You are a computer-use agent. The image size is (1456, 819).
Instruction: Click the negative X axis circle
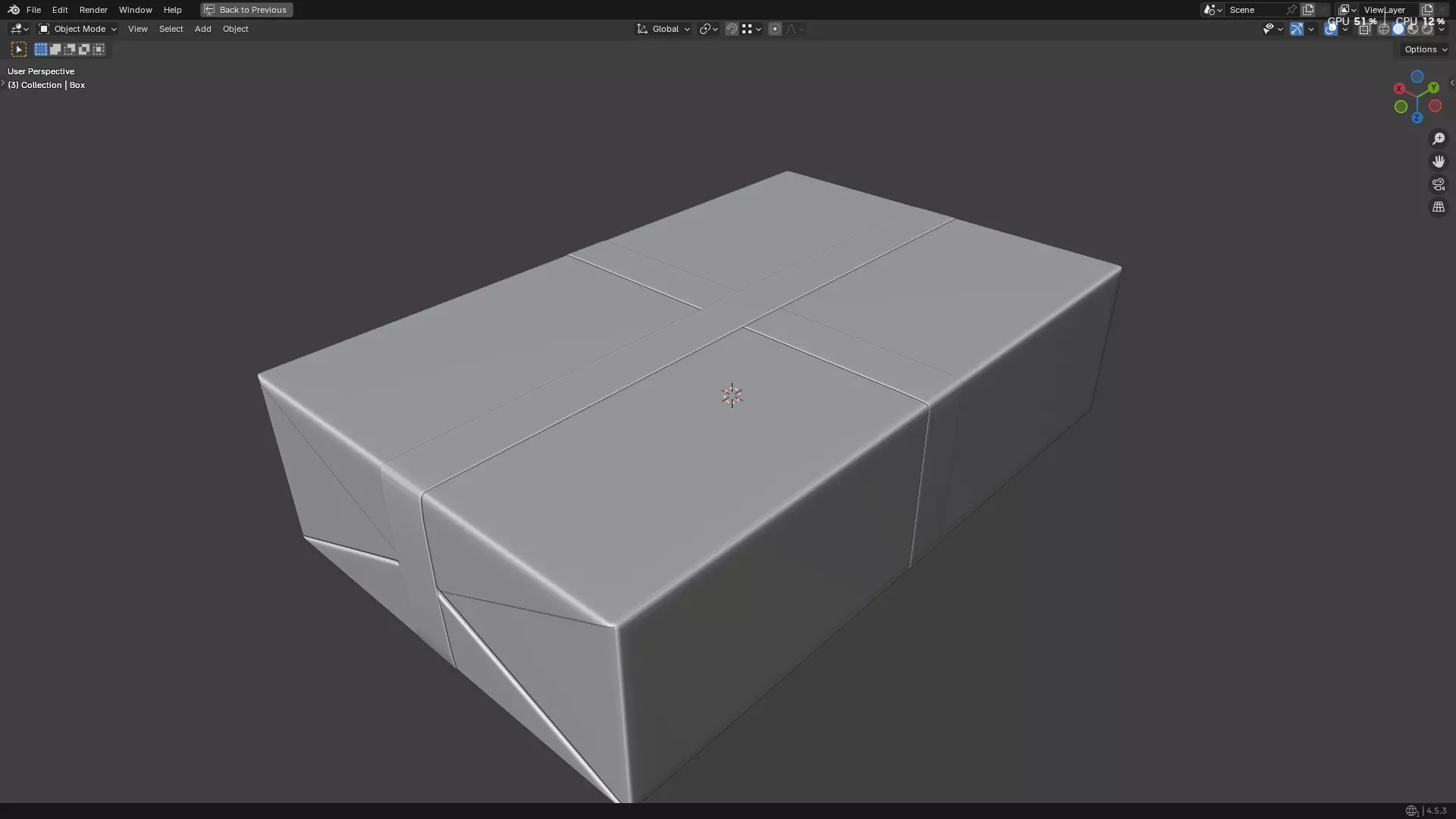(1435, 105)
